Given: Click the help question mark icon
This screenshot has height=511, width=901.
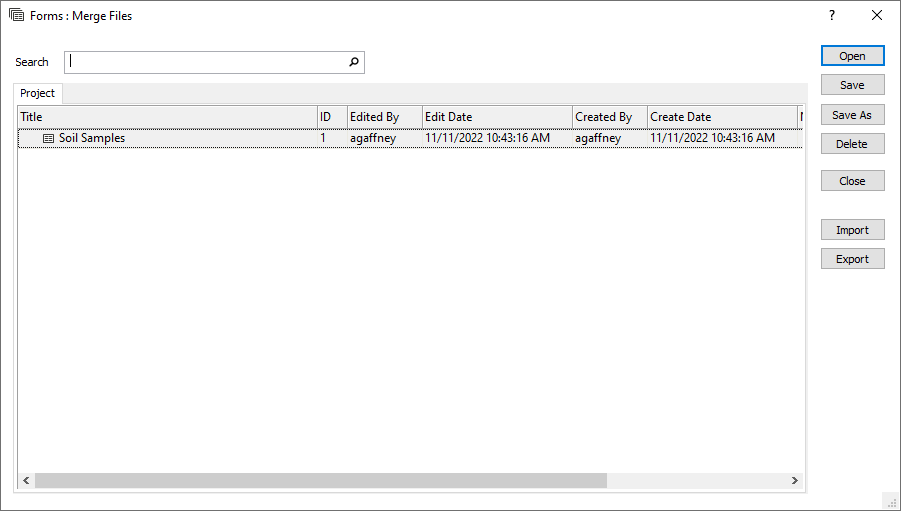Looking at the screenshot, I should coord(831,15).
